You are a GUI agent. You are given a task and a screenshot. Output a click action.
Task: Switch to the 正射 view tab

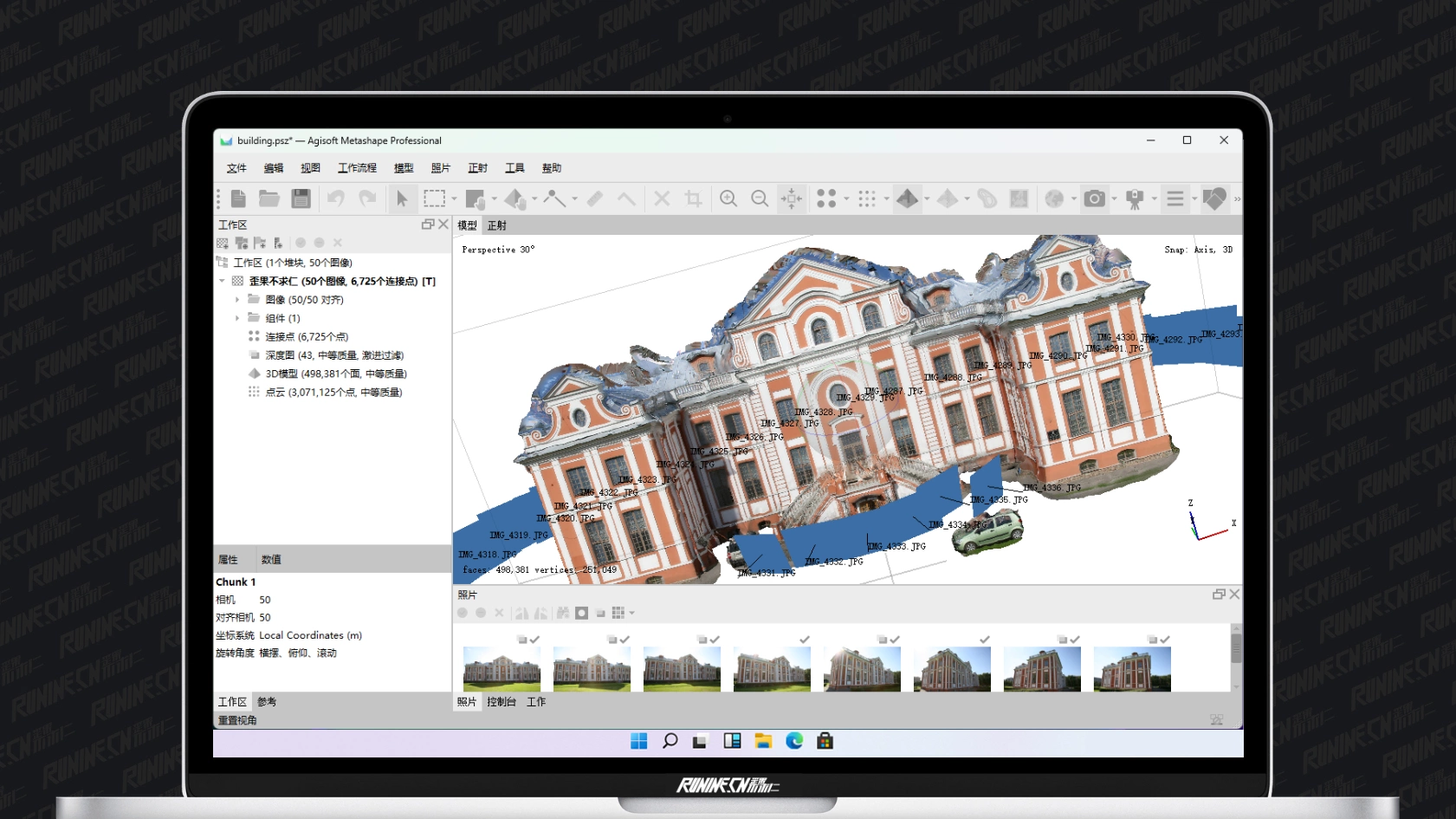(496, 225)
